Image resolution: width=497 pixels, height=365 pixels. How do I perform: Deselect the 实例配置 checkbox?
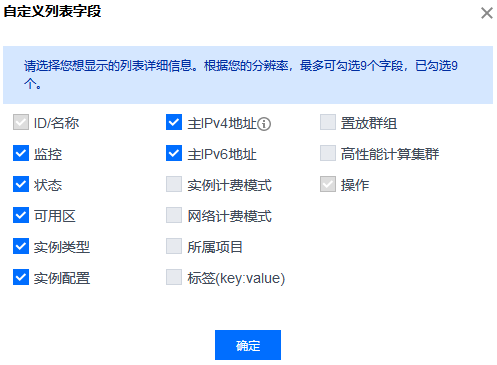(21, 277)
